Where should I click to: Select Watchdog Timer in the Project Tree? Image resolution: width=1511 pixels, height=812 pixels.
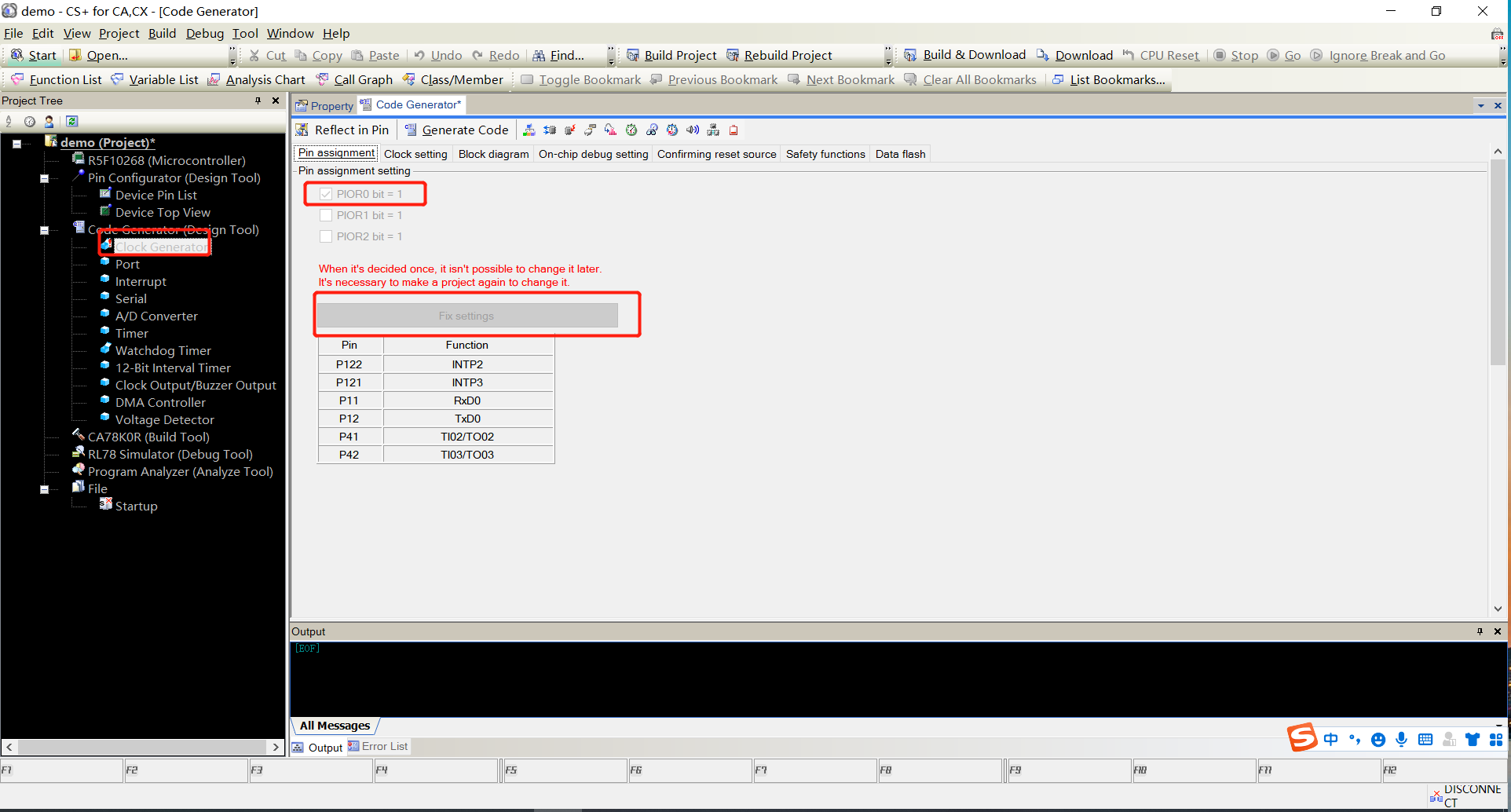[163, 350]
